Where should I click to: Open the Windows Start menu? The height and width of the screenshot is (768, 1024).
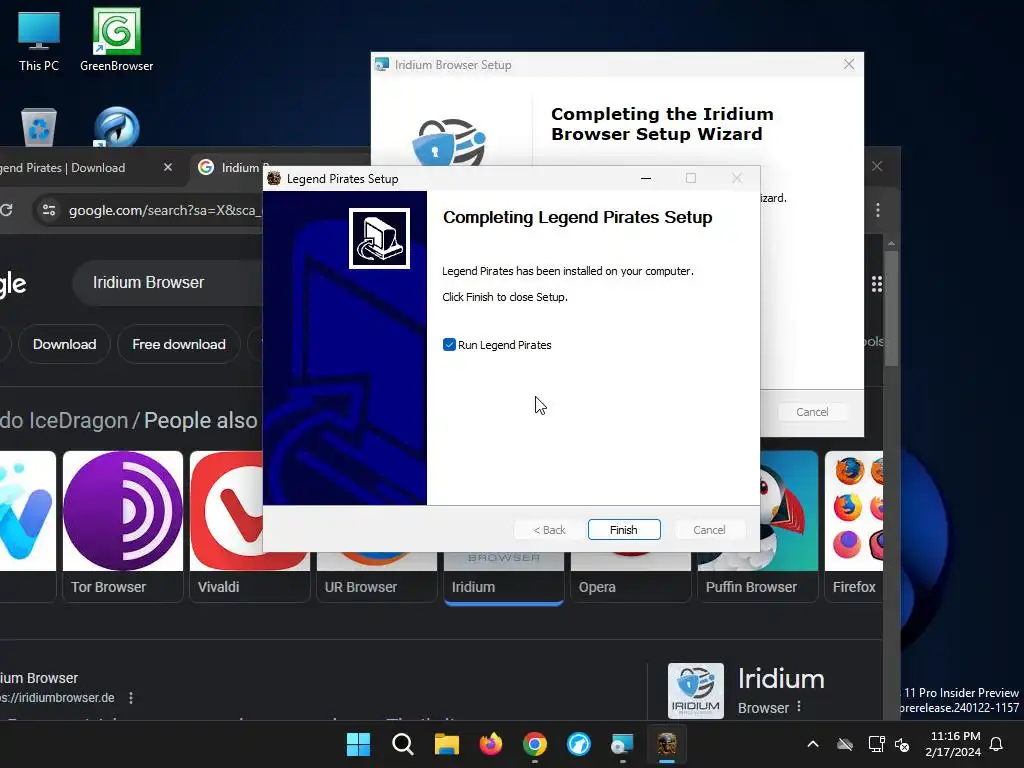358,744
